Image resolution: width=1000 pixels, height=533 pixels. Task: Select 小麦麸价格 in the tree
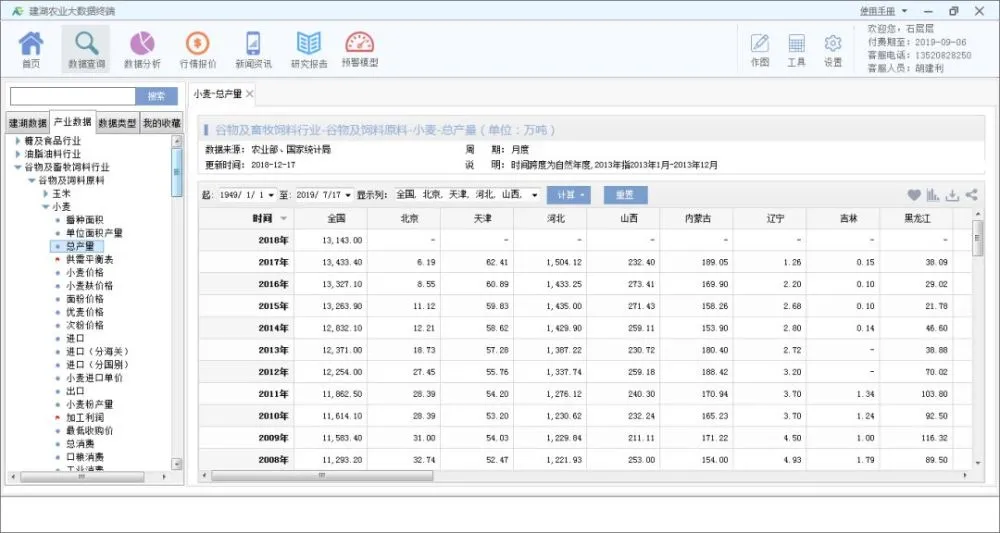[89, 286]
